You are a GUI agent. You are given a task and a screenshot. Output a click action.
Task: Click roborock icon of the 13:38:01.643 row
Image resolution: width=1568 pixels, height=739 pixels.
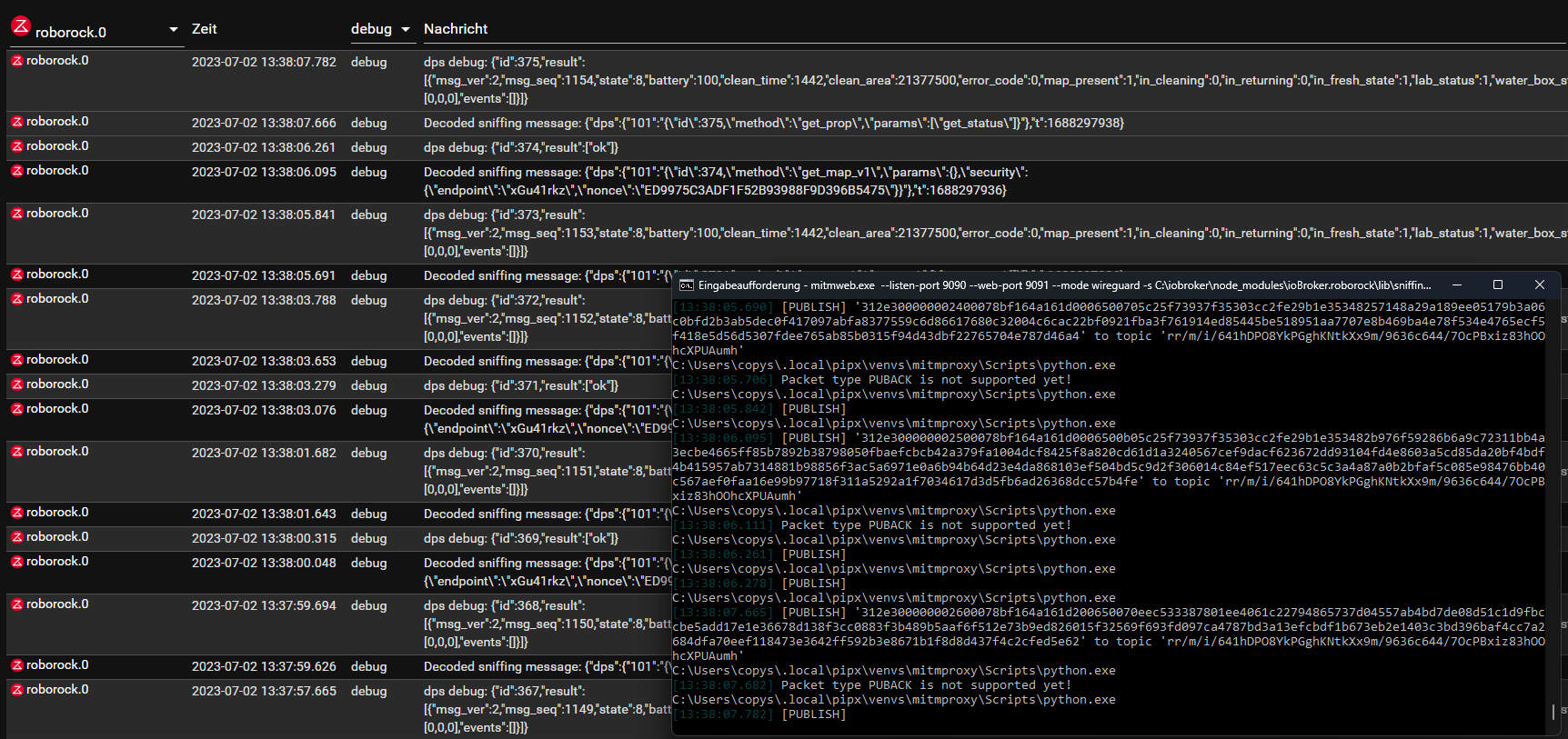tap(17, 513)
